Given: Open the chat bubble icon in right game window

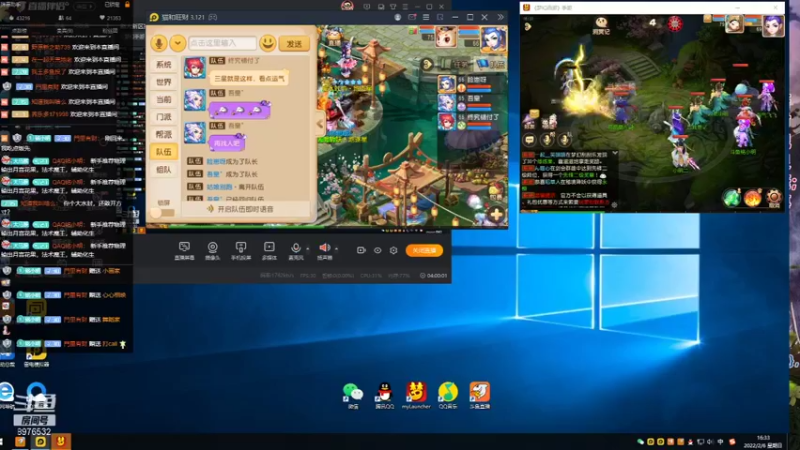Looking at the screenshot, I should click(530, 139).
